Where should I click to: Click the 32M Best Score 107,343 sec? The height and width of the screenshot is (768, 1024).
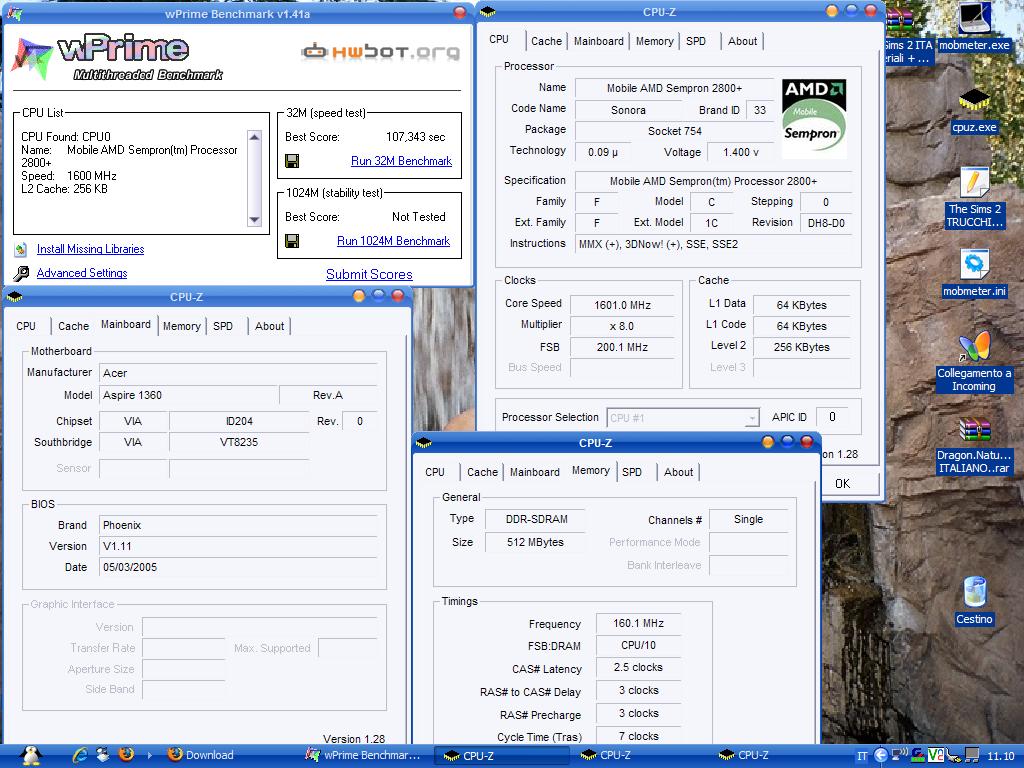(415, 137)
